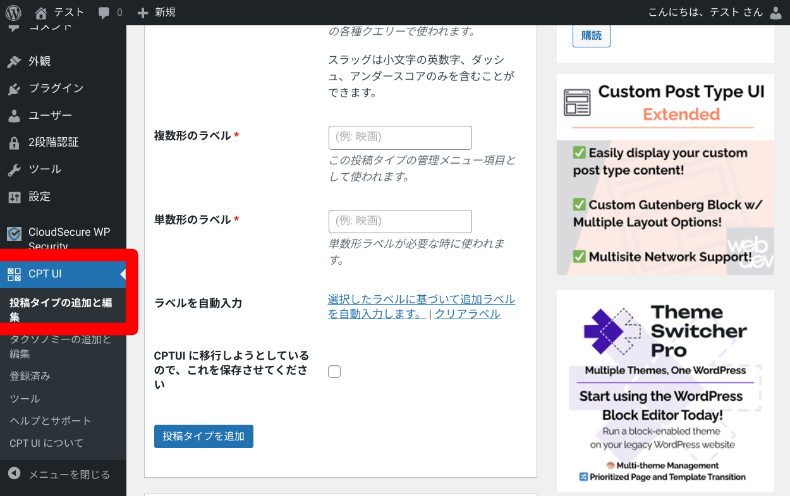Click Easily display your custom post type content
The height and width of the screenshot is (496, 790).
(x=660, y=162)
